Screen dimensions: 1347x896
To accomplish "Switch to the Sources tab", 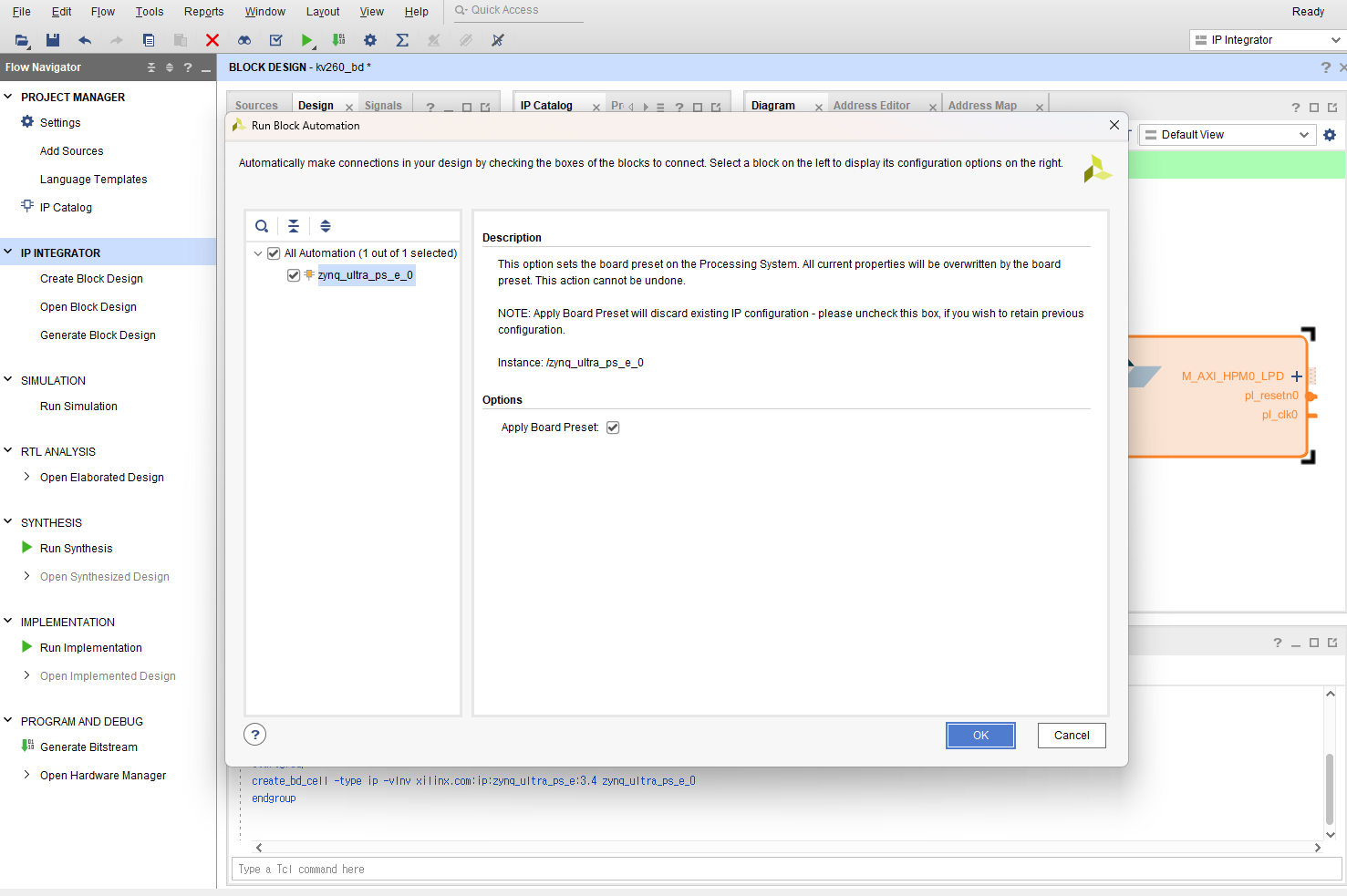I will pos(256,106).
